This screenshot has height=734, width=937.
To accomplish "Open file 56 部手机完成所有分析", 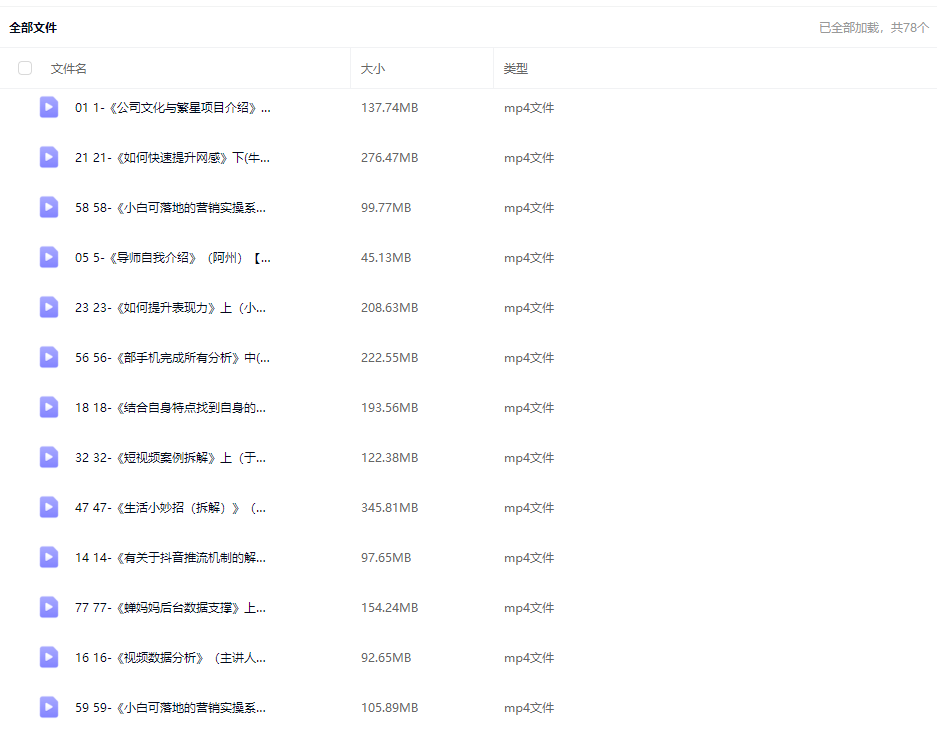I will [x=172, y=358].
